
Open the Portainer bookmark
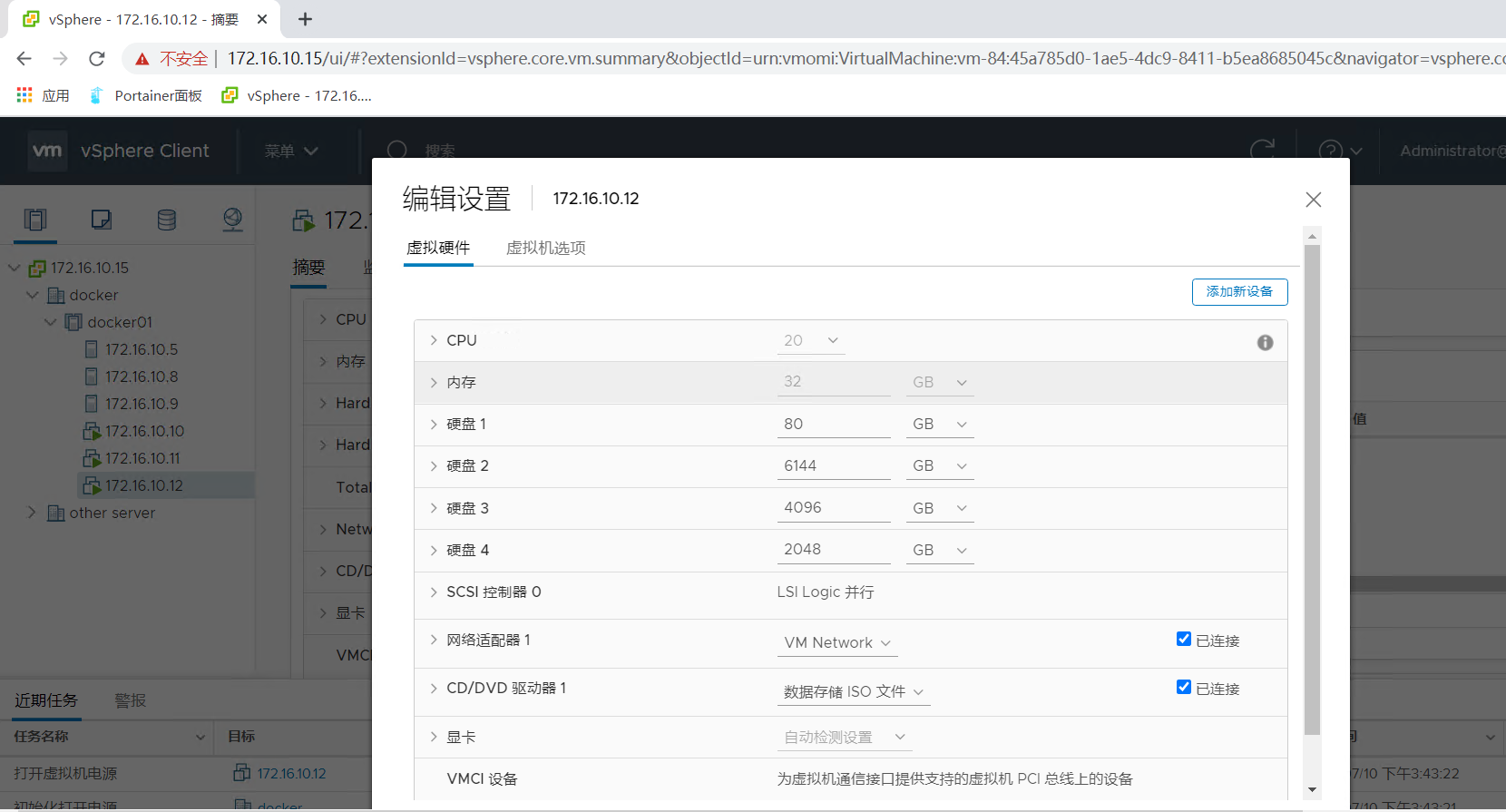click(145, 95)
